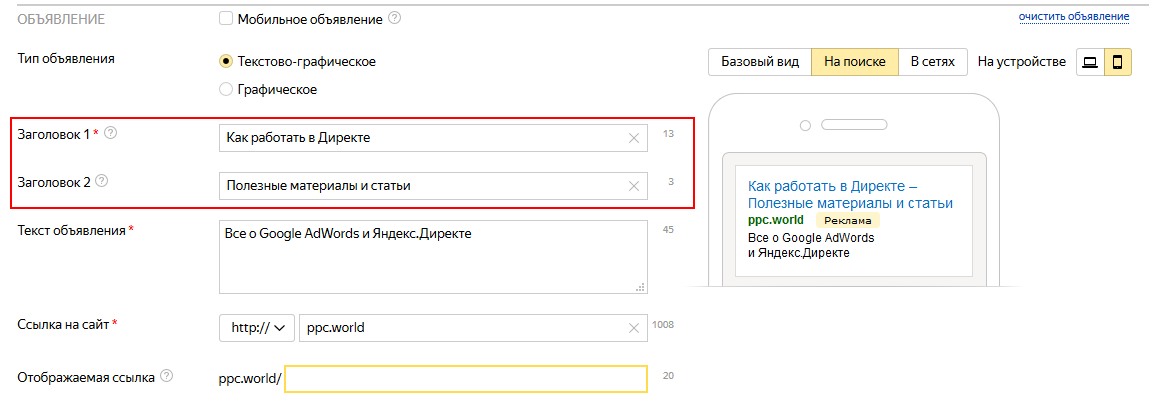This screenshot has height=409, width=1149.
Task: Select Графическое ad type
Action: pyautogui.click(x=226, y=90)
